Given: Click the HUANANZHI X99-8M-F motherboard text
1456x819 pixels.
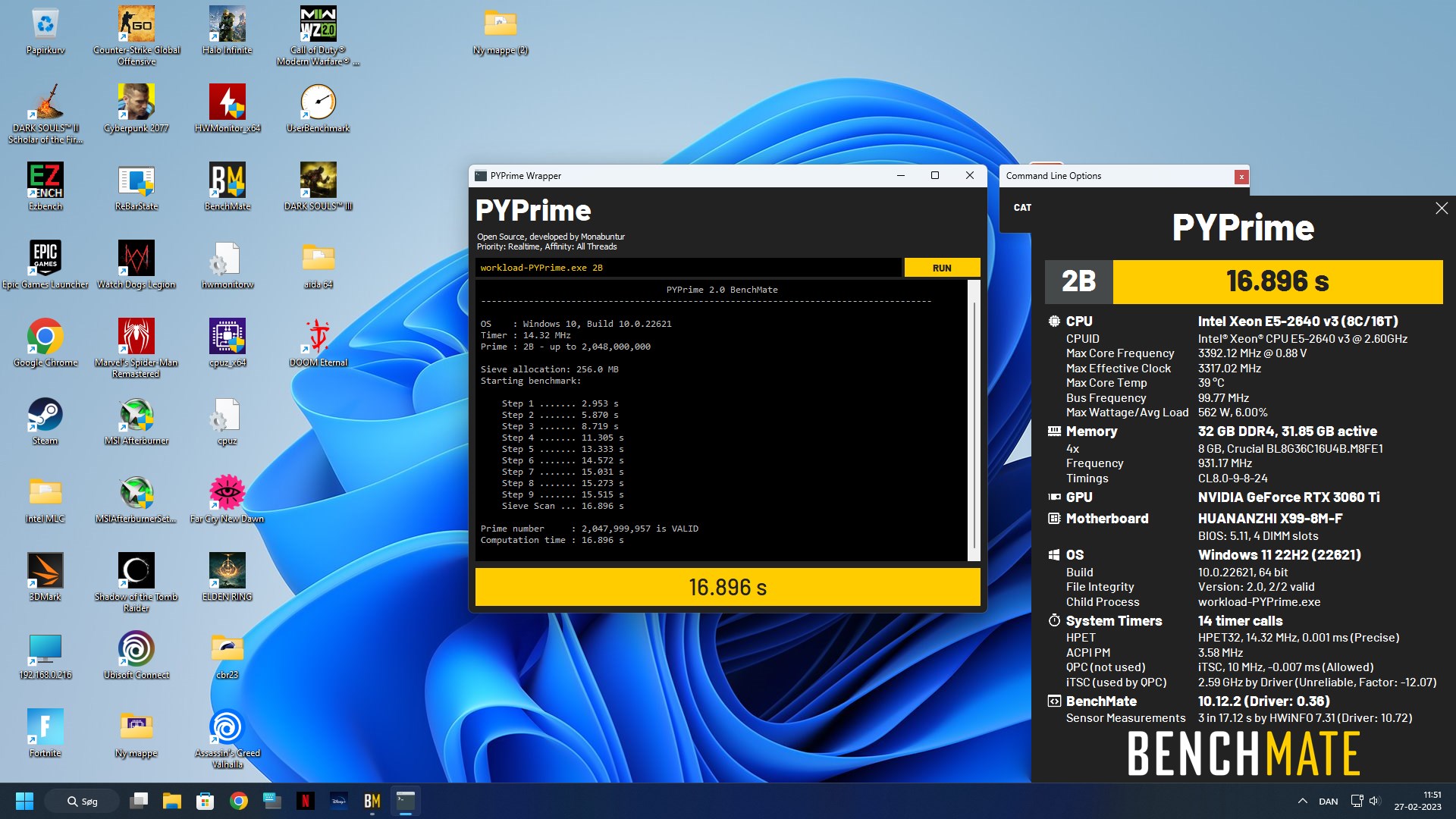Looking at the screenshot, I should point(1270,519).
